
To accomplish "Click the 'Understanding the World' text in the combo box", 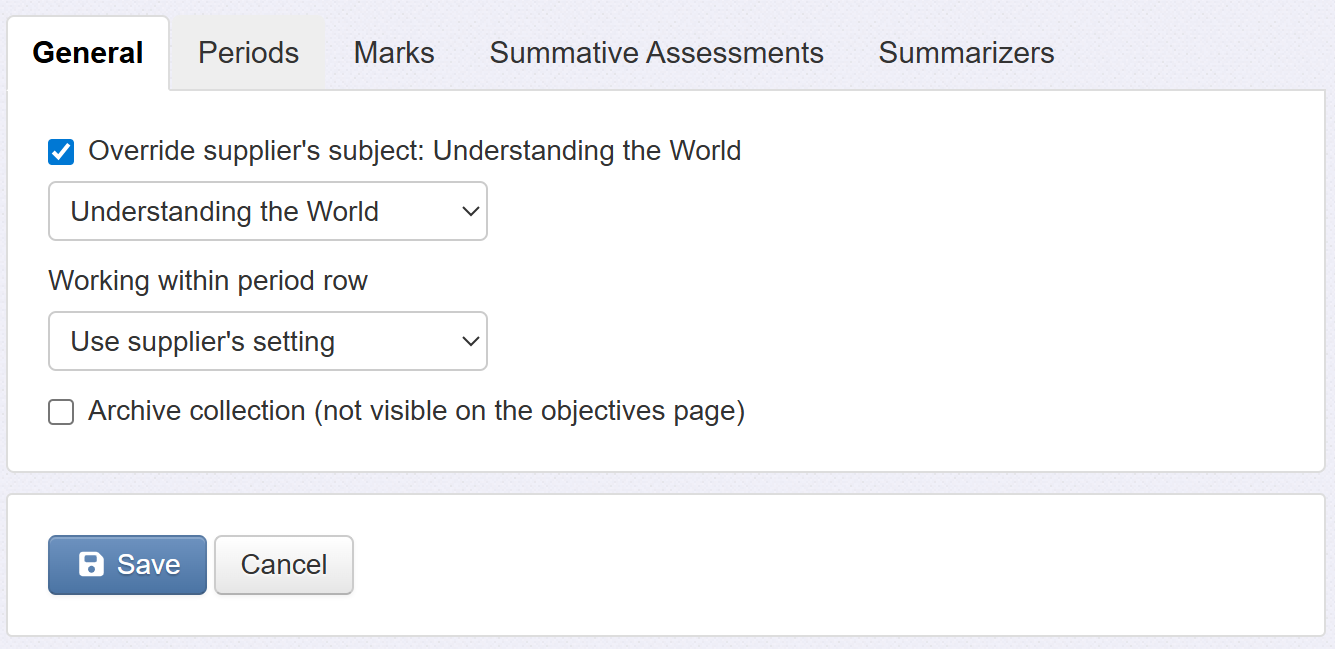I will click(x=224, y=212).
